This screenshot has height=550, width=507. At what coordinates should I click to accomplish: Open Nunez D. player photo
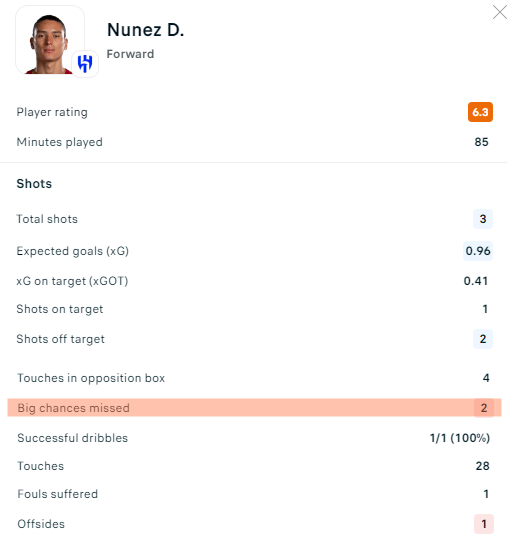pyautogui.click(x=50, y=40)
